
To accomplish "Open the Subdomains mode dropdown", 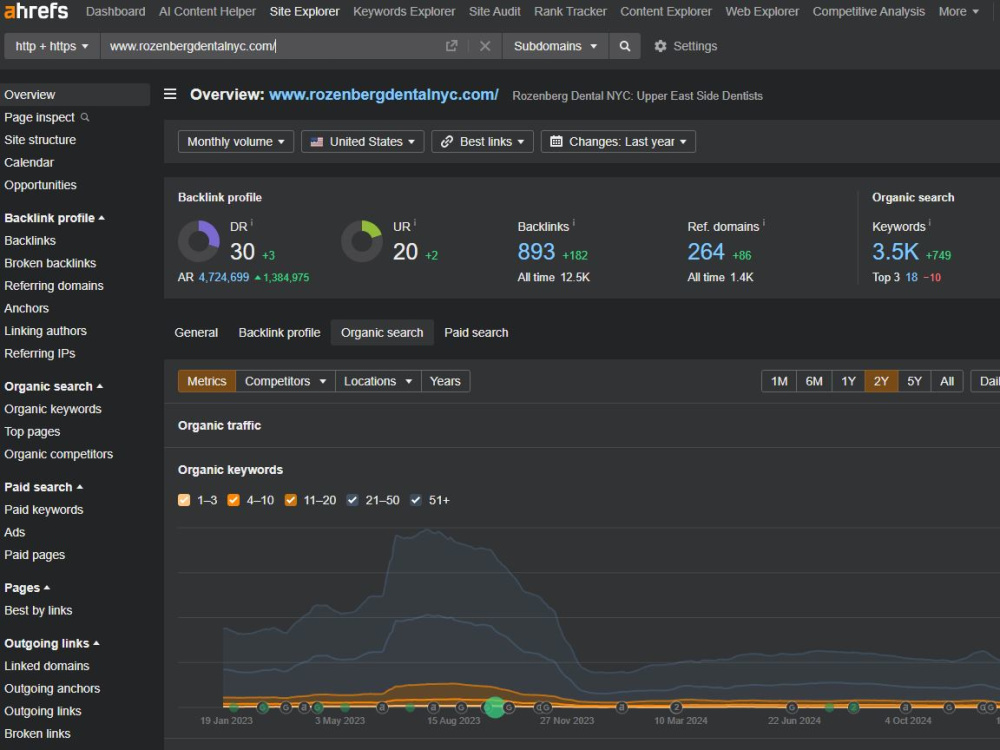I will 555,46.
